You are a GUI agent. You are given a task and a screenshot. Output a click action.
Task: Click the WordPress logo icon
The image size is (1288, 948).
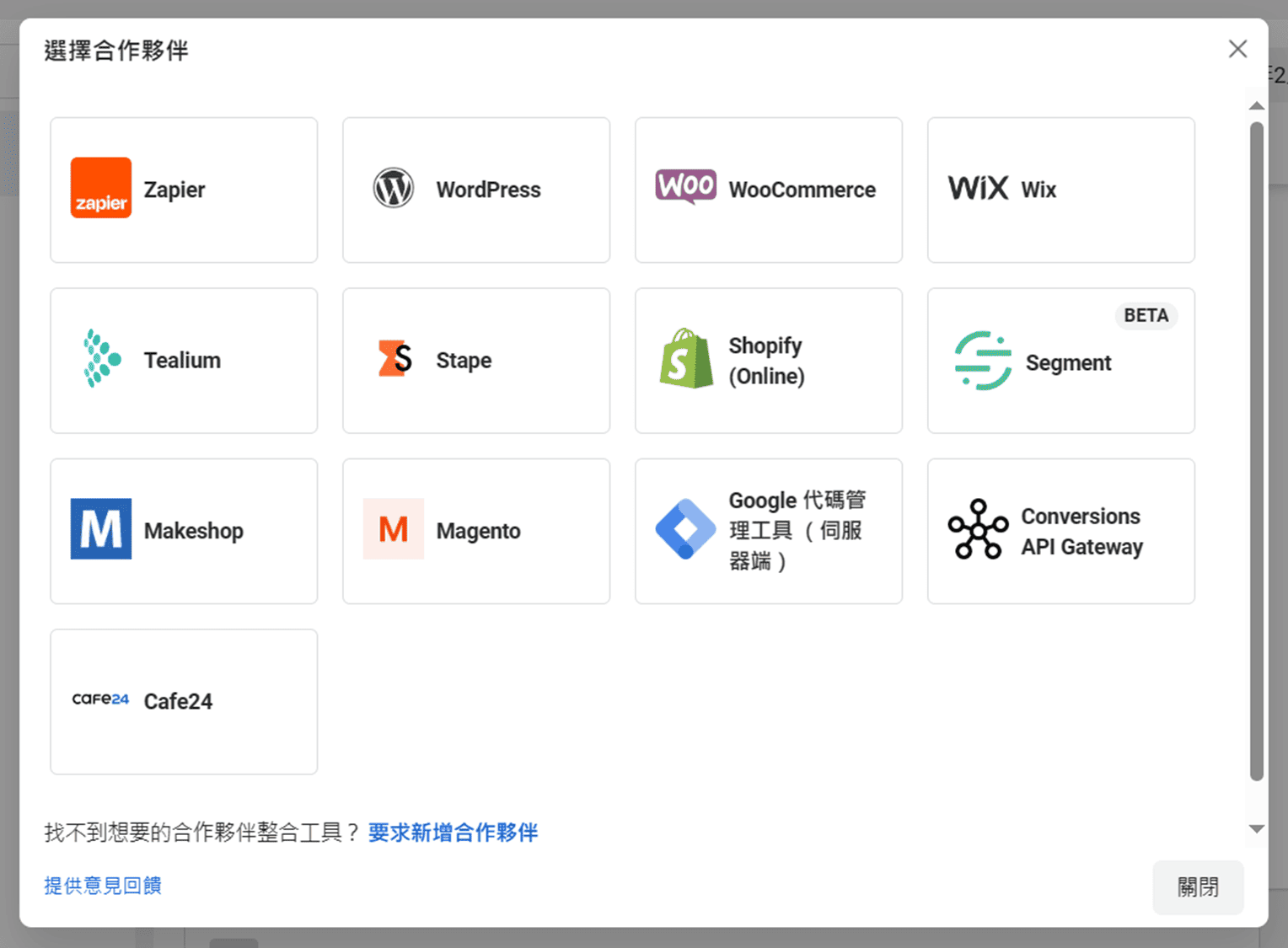pos(394,188)
